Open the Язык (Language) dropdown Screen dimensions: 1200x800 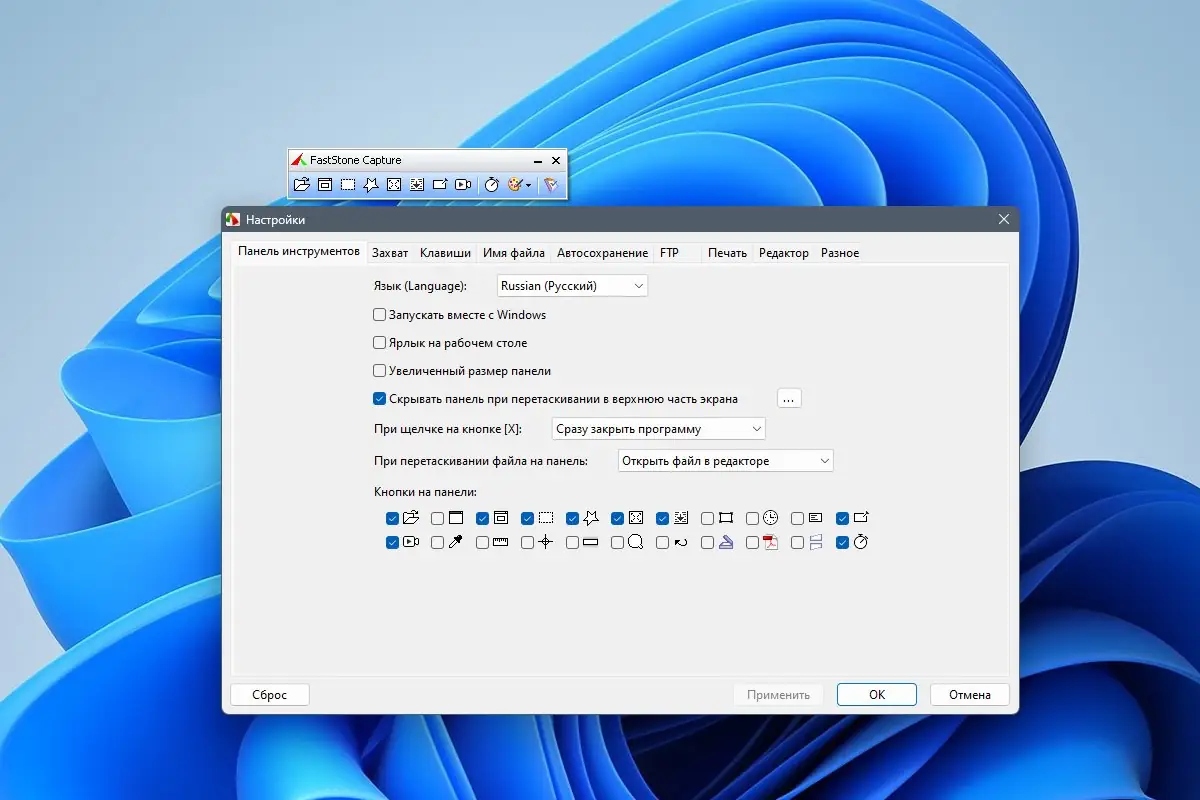tap(573, 286)
